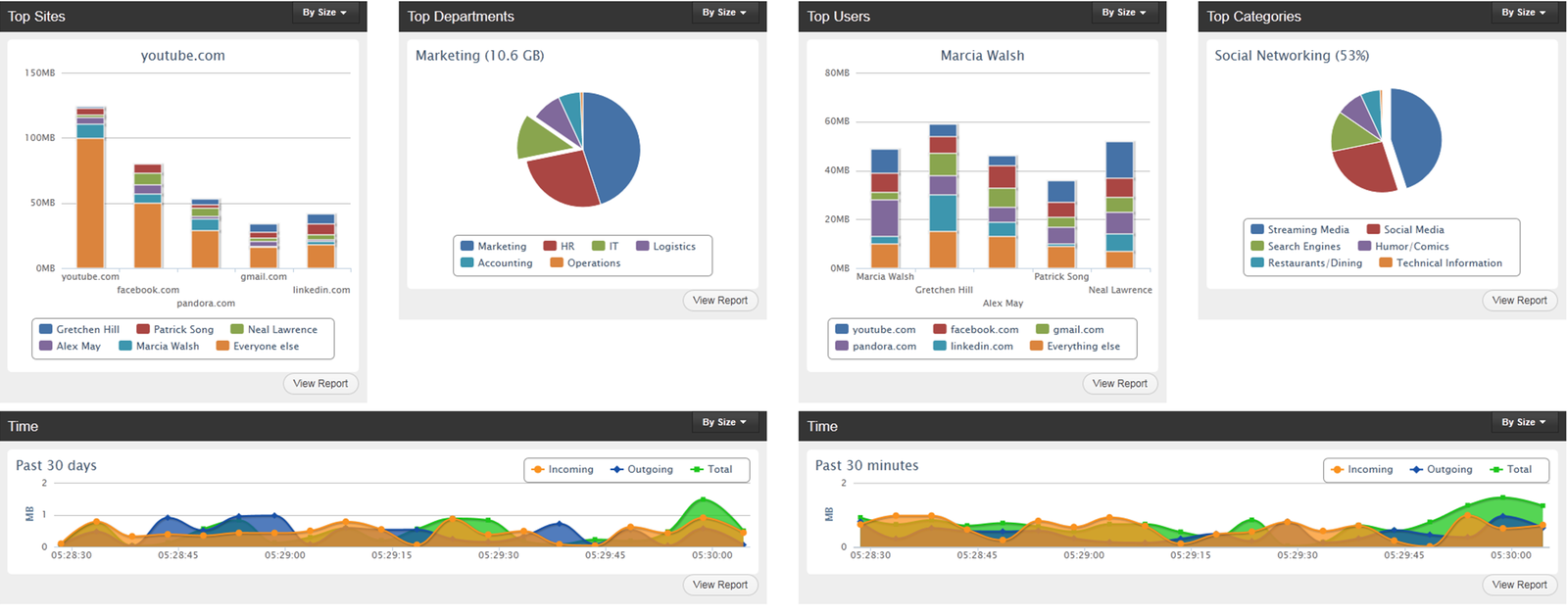Click the Marcia Walsh bar in Top Users
Viewport: 1568px width, 613px height.
(885, 209)
